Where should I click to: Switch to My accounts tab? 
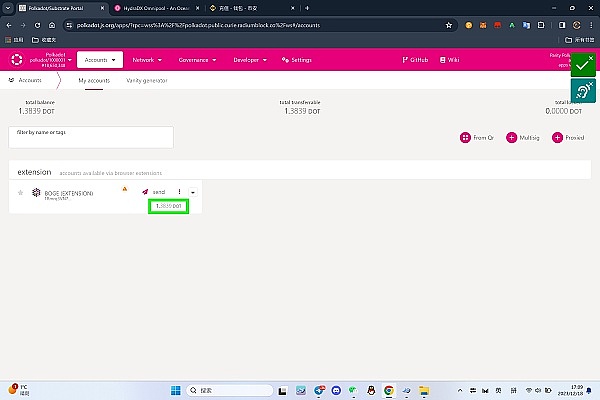(x=94, y=80)
